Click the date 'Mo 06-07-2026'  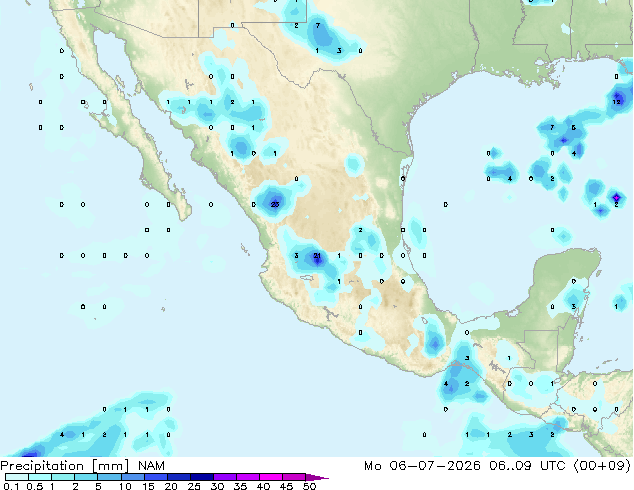422,466
